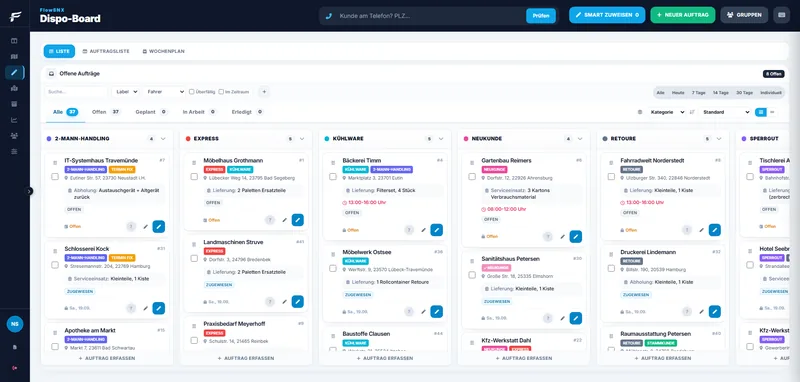
Task: Click the card icon button in top bar
Action: click(781, 15)
